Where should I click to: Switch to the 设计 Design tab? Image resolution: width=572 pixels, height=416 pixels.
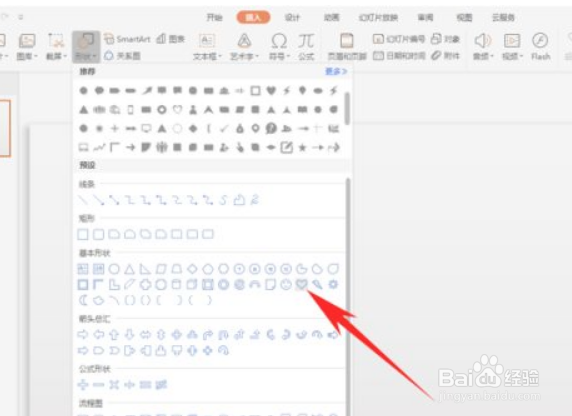click(x=292, y=17)
